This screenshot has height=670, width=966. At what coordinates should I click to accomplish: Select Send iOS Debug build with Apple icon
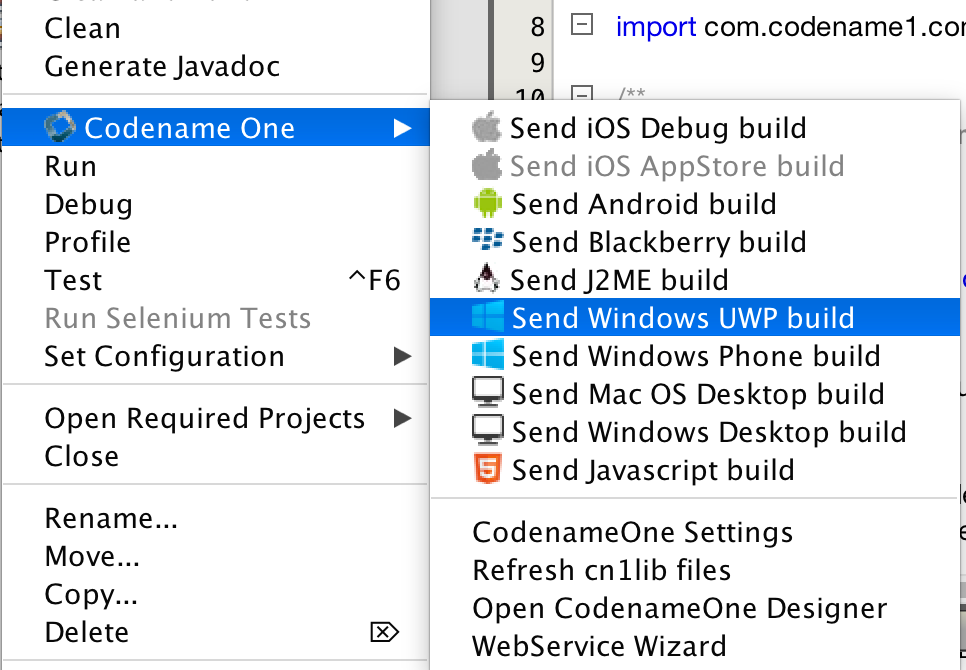(488, 128)
